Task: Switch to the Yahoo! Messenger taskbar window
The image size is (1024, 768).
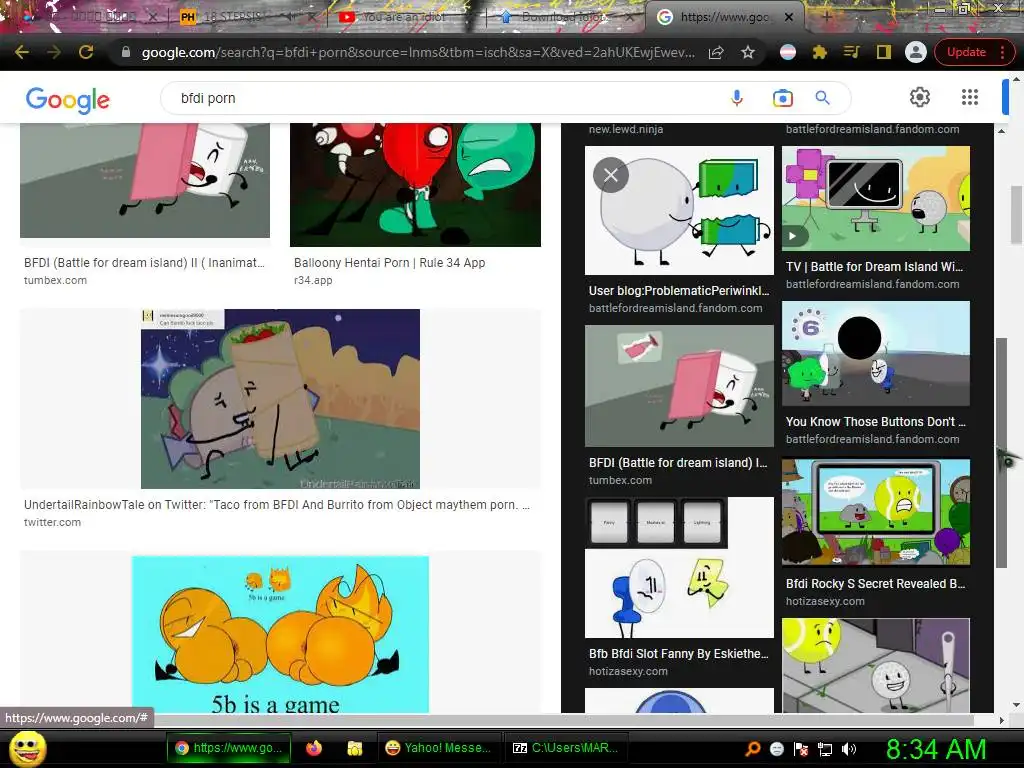Action: (438, 748)
